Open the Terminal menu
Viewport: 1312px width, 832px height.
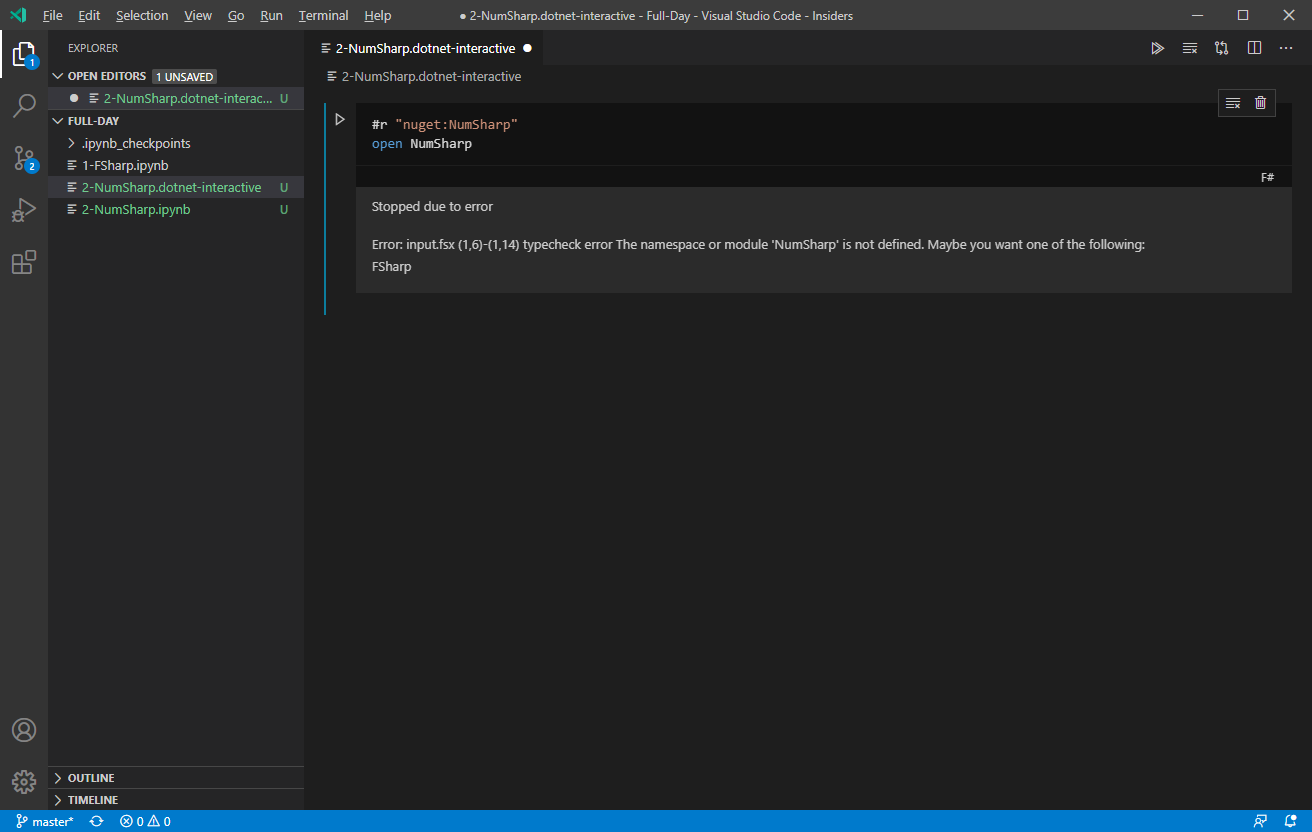point(323,15)
